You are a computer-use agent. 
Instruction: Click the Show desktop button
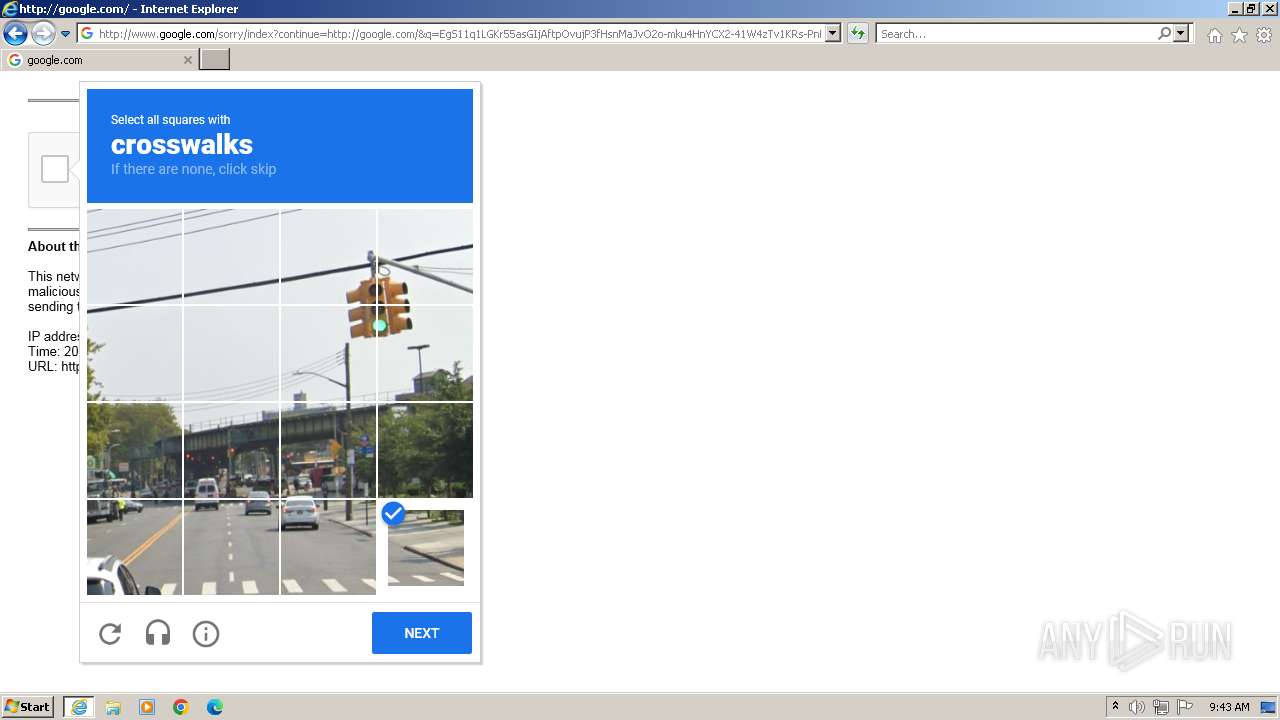tap(1268, 707)
